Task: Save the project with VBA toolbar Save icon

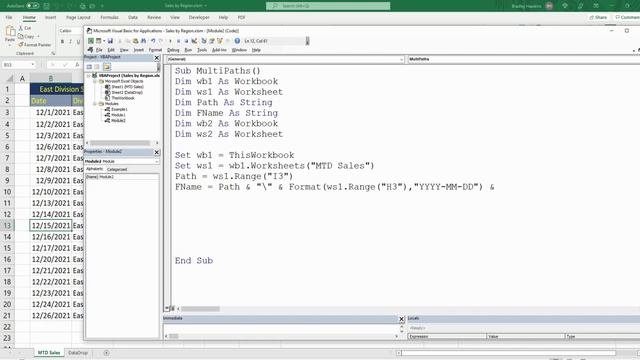Action: pos(110,41)
